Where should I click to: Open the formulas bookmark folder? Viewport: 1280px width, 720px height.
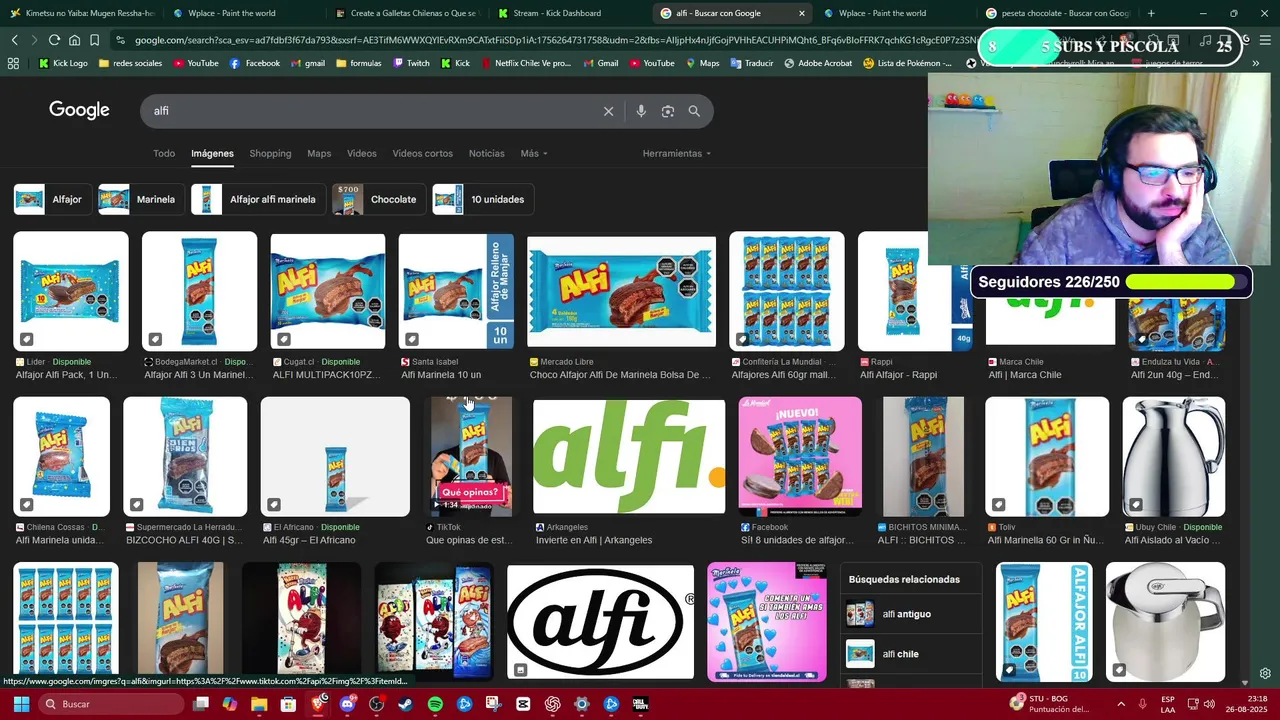[359, 63]
